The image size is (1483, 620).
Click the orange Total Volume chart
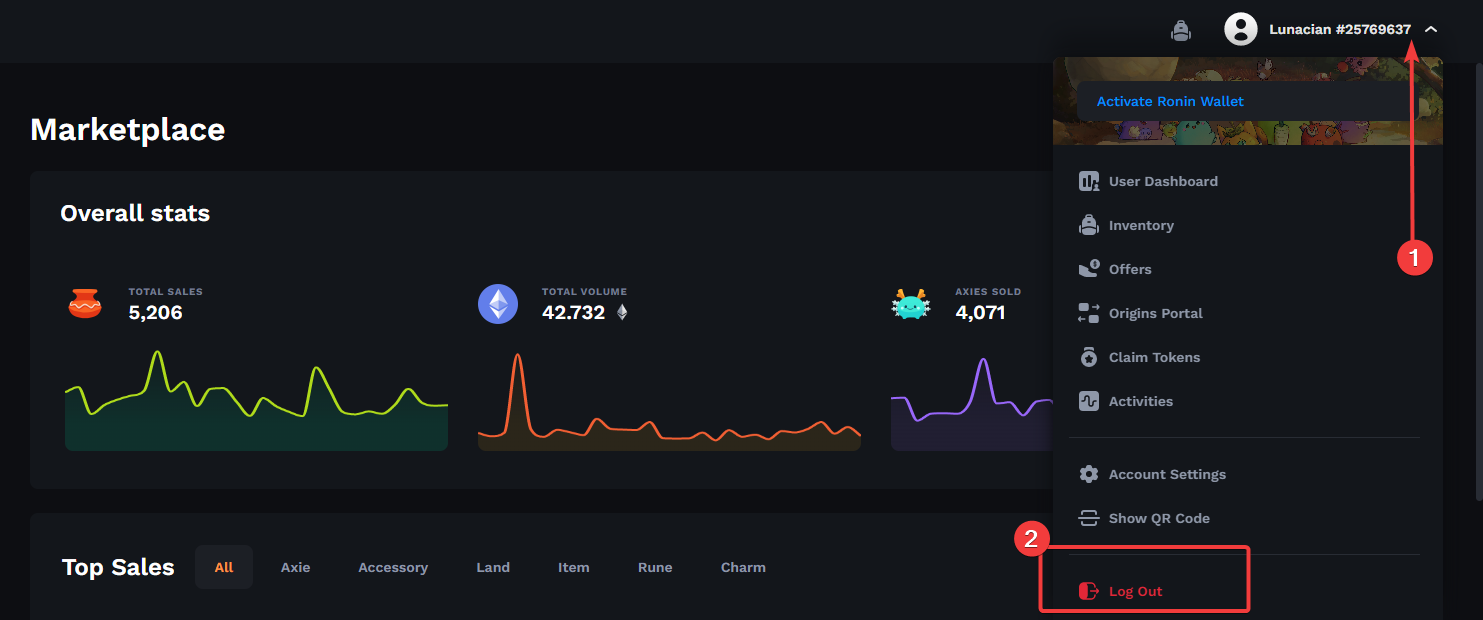[x=669, y=403]
